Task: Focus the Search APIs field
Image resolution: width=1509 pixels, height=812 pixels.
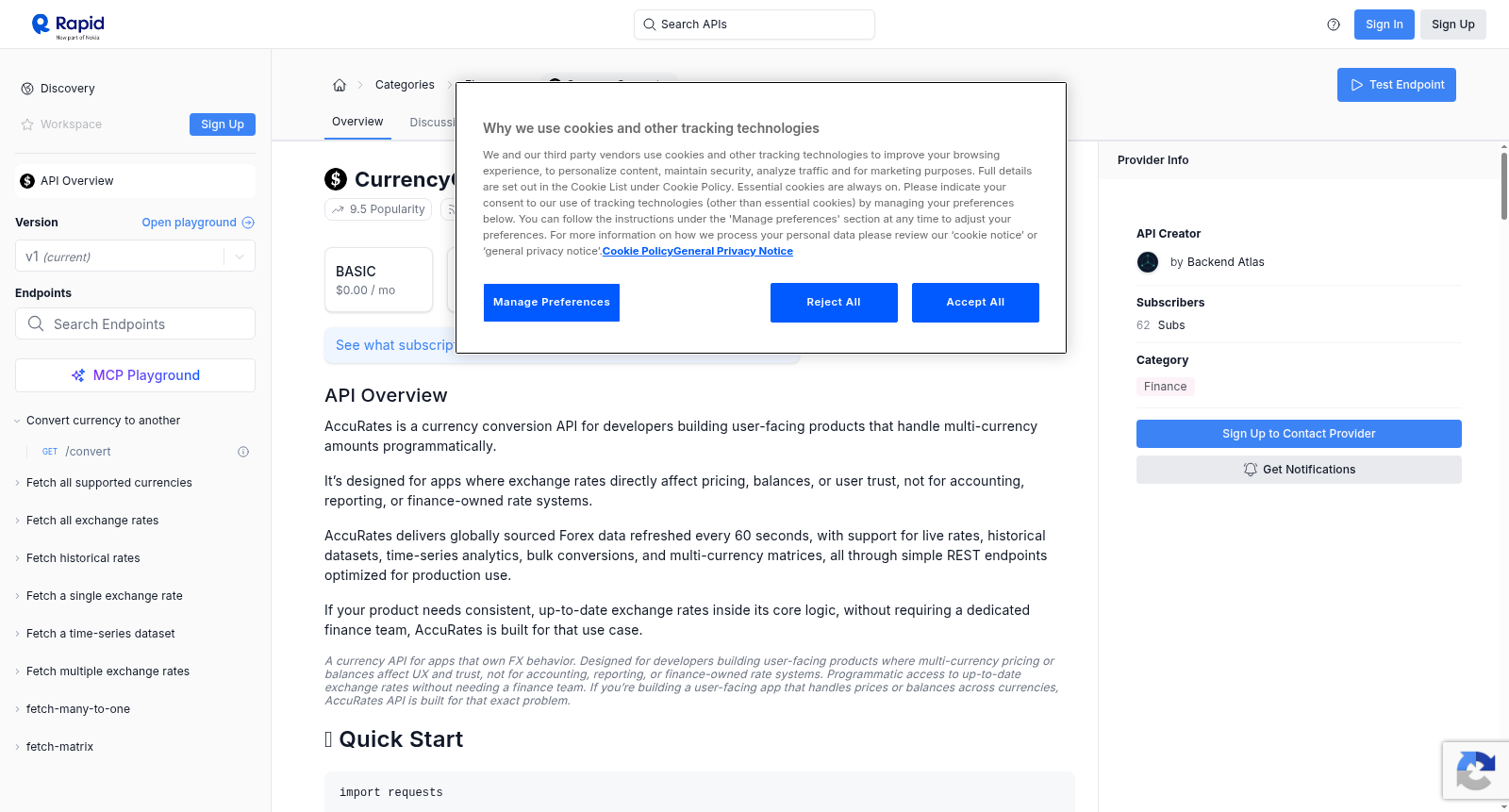Action: click(754, 25)
